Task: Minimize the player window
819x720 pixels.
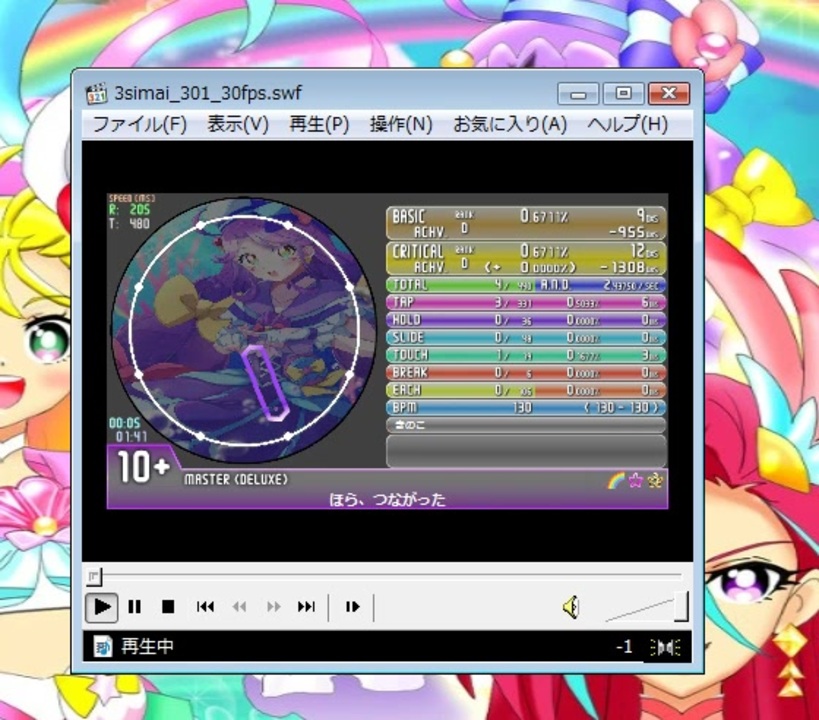Action: click(578, 94)
